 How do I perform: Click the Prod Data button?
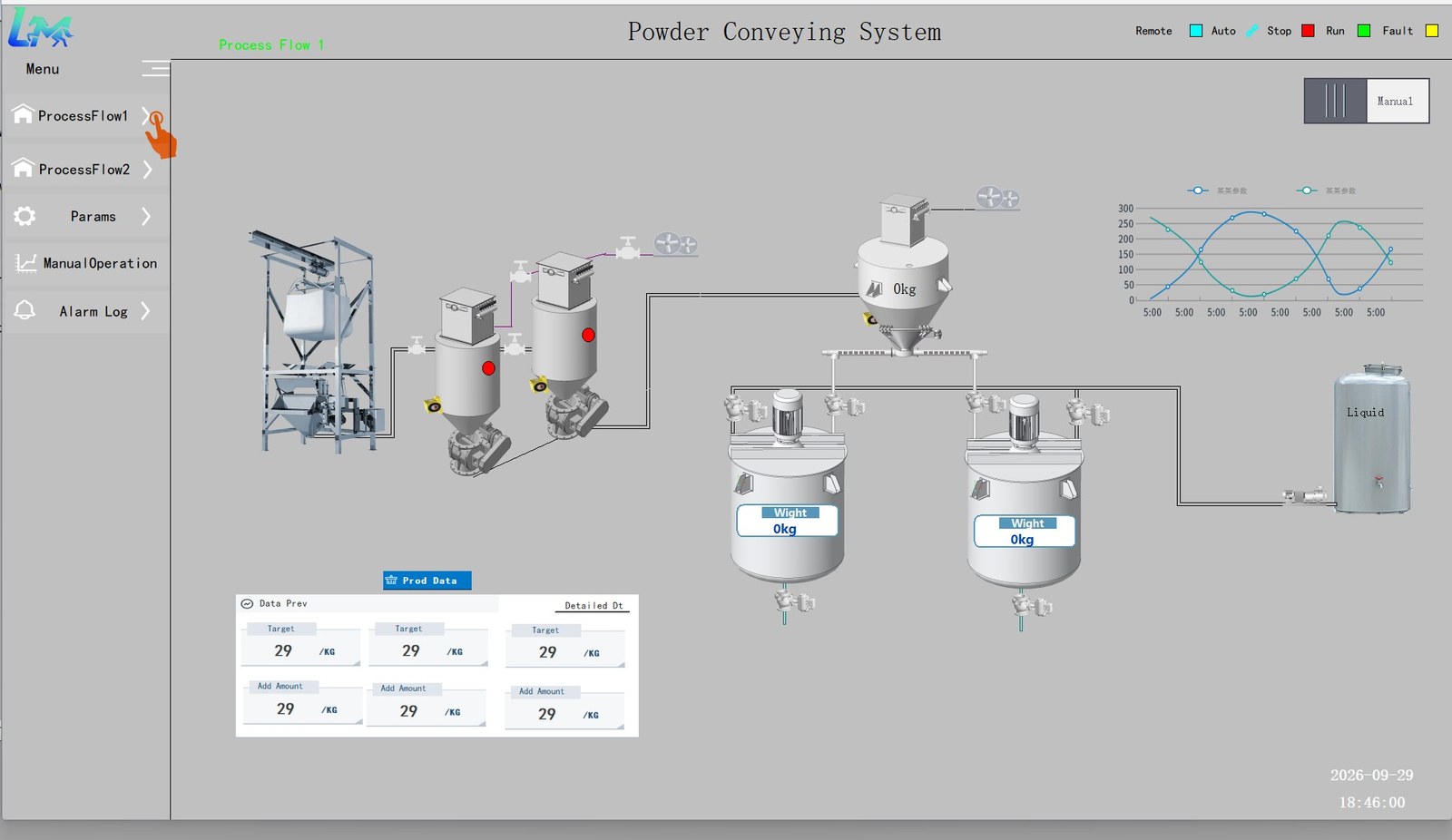(x=427, y=581)
